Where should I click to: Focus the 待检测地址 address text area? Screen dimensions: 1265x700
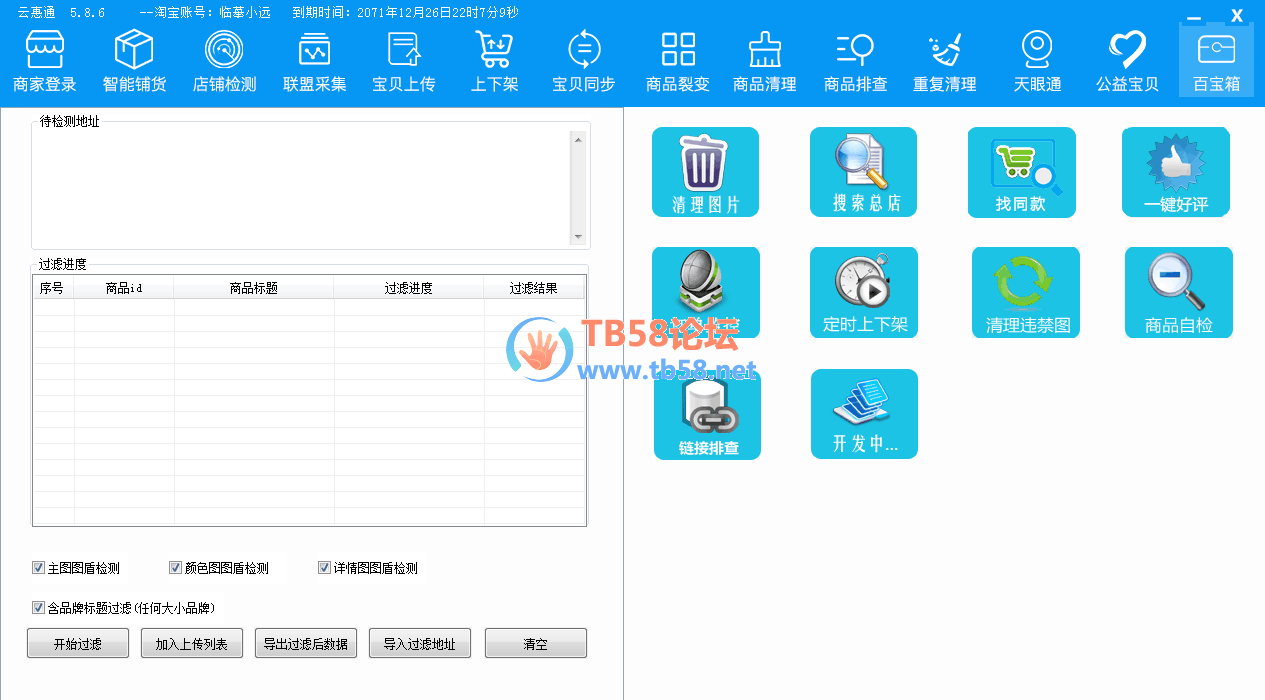[x=302, y=187]
